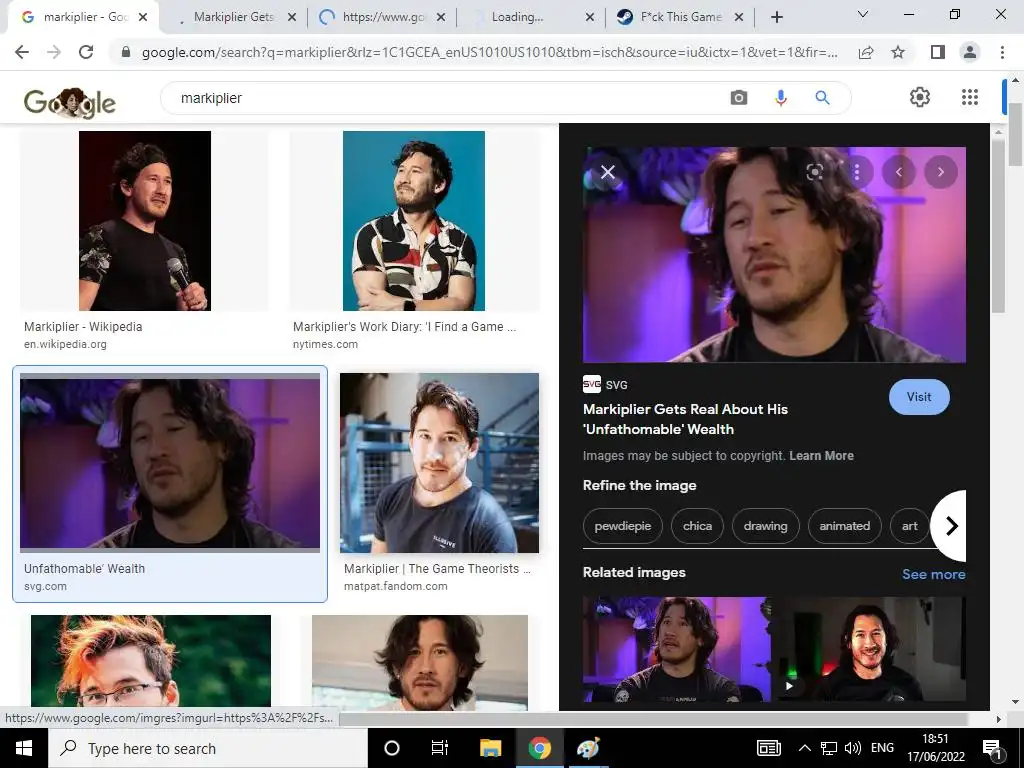Open the Google apps grid
Image resolution: width=1024 pixels, height=768 pixels.
pos(970,97)
